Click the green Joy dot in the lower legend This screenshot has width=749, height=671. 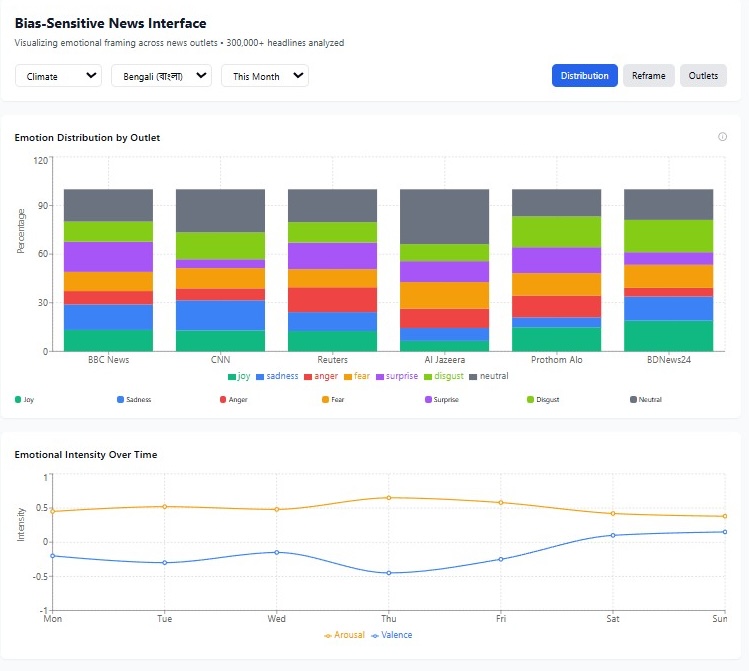point(18,399)
